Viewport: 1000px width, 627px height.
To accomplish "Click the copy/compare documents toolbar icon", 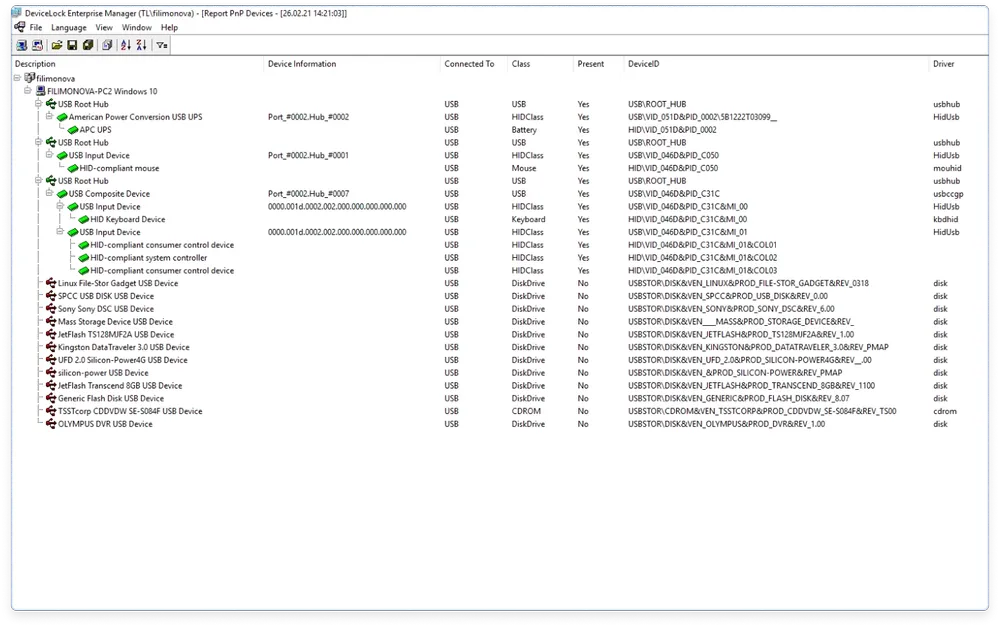I will coord(107,45).
